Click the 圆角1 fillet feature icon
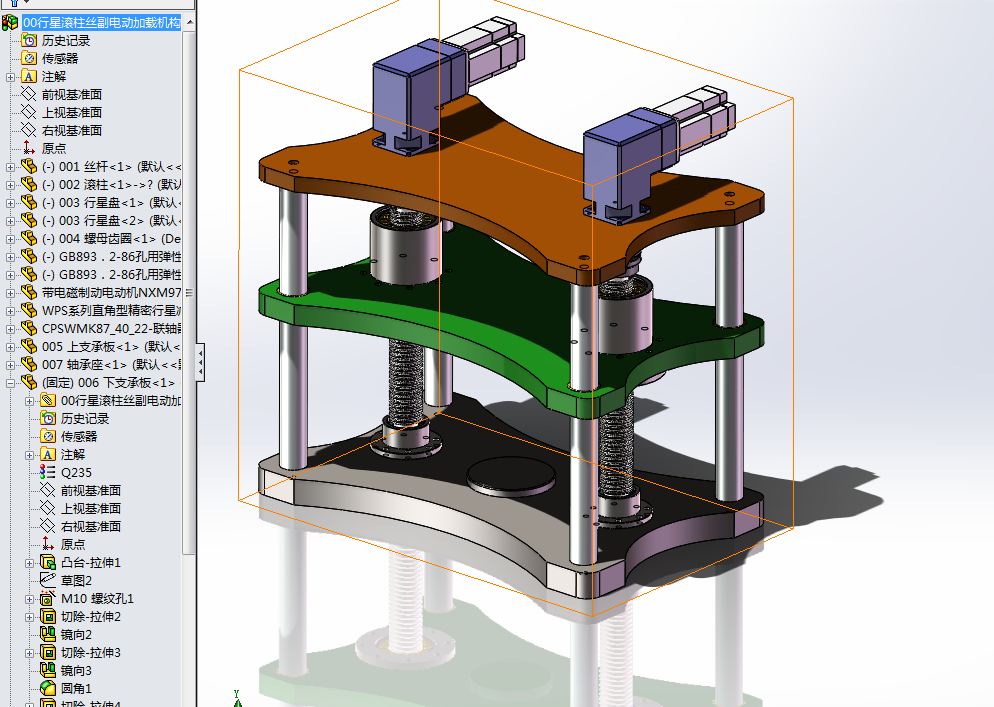 pyautogui.click(x=48, y=688)
